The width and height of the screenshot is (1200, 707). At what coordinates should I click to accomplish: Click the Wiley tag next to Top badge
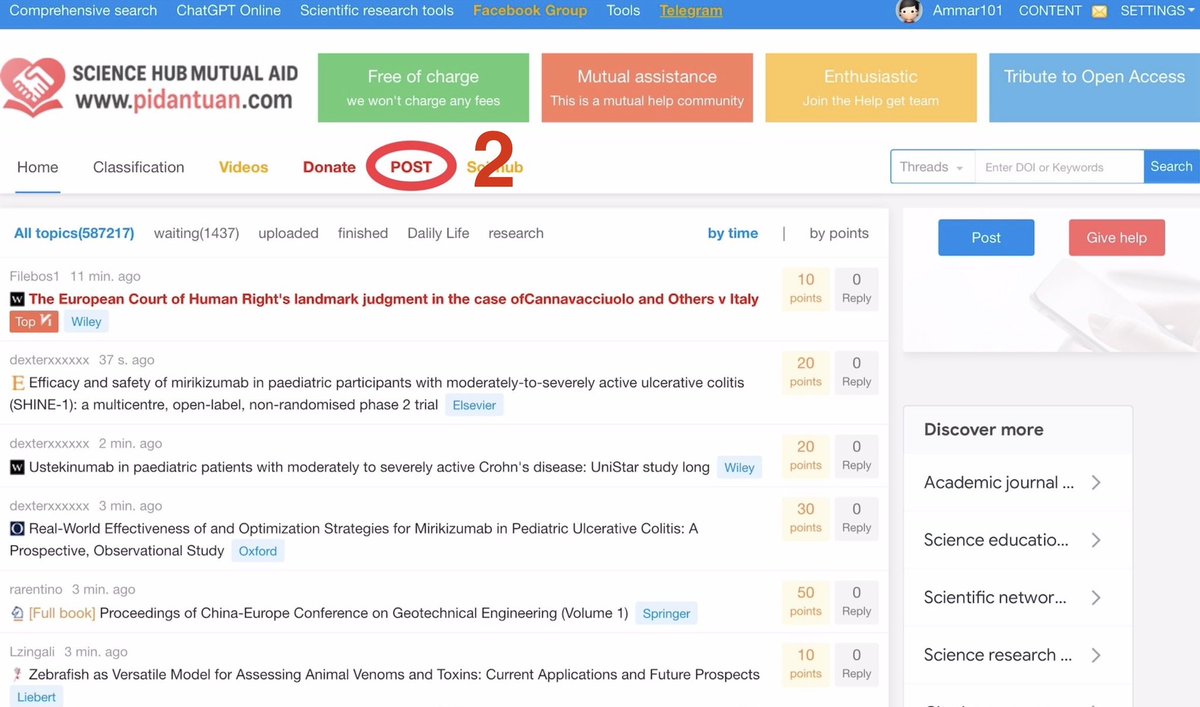86,322
